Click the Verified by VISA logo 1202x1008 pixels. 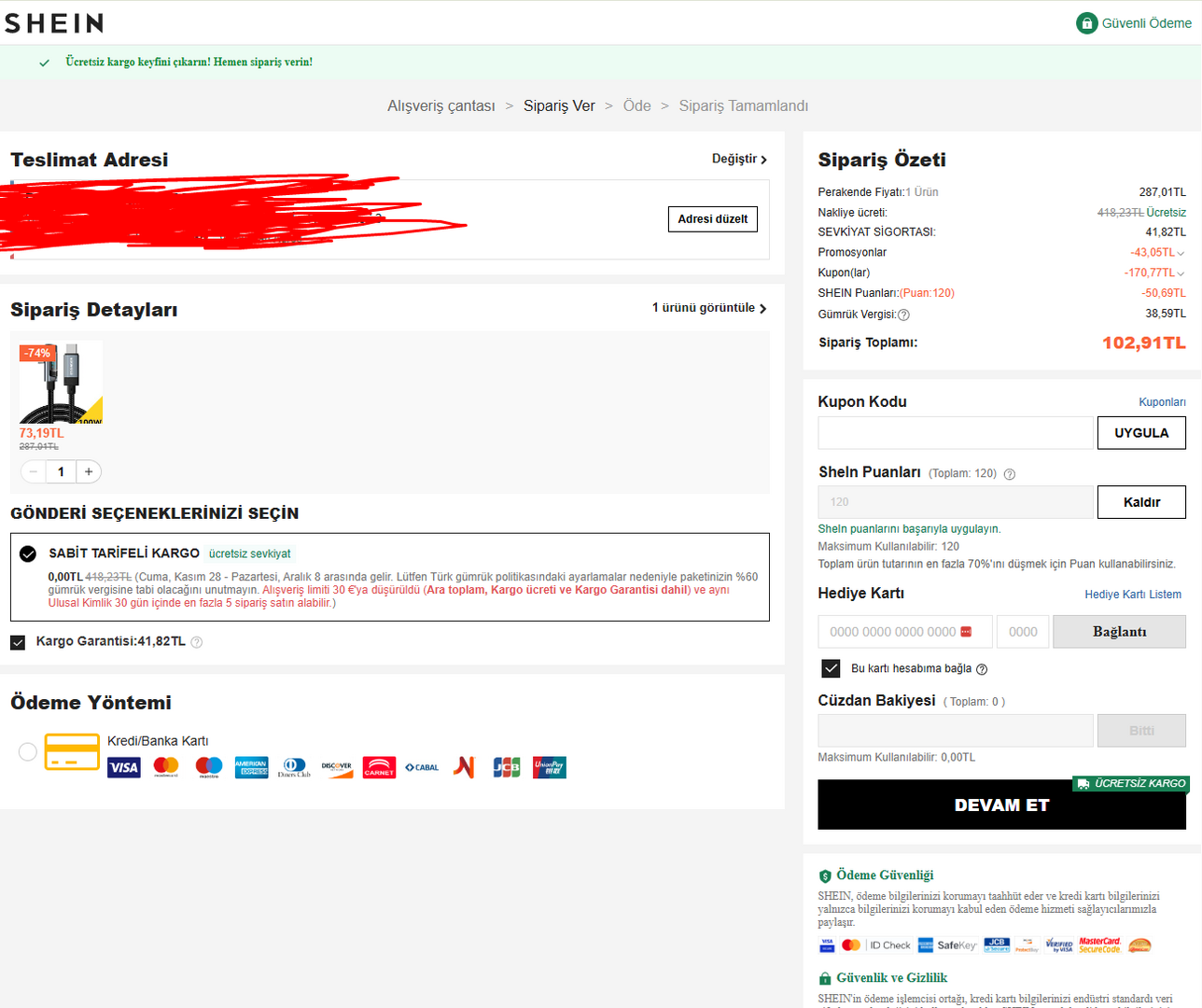[1059, 945]
